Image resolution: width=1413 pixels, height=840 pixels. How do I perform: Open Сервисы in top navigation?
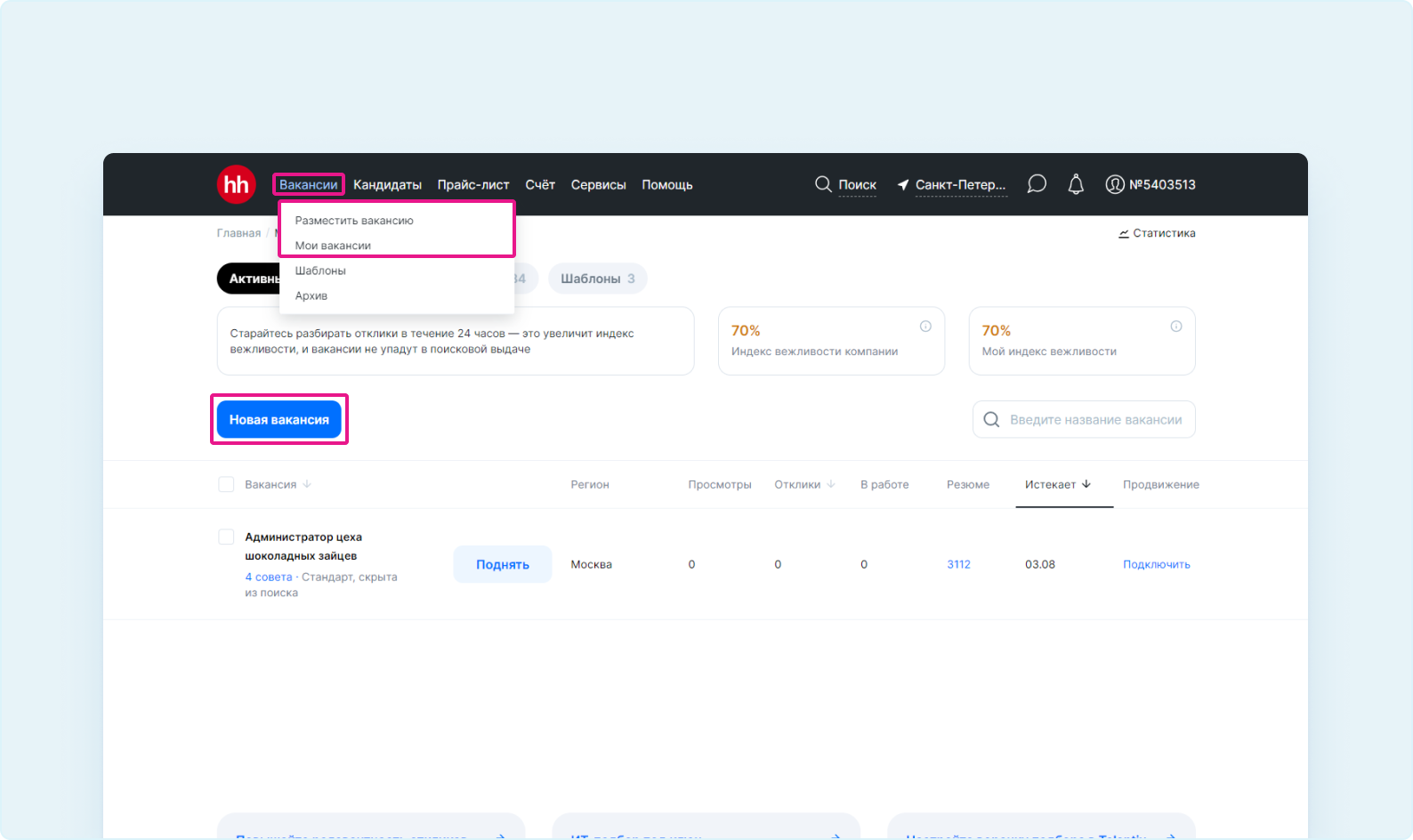(598, 185)
